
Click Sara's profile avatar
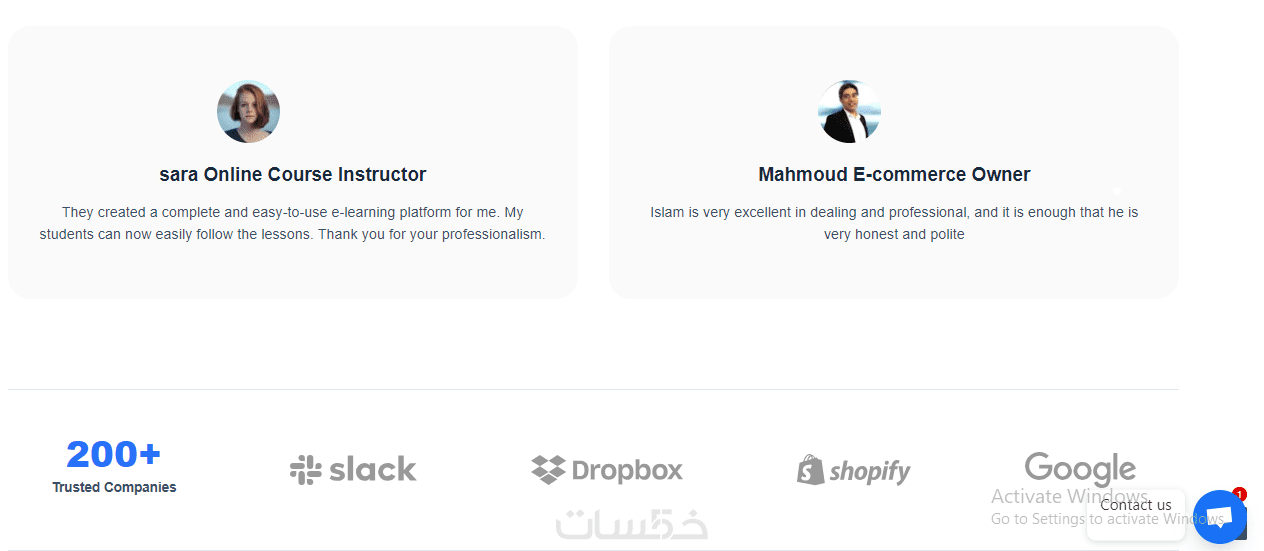248,112
